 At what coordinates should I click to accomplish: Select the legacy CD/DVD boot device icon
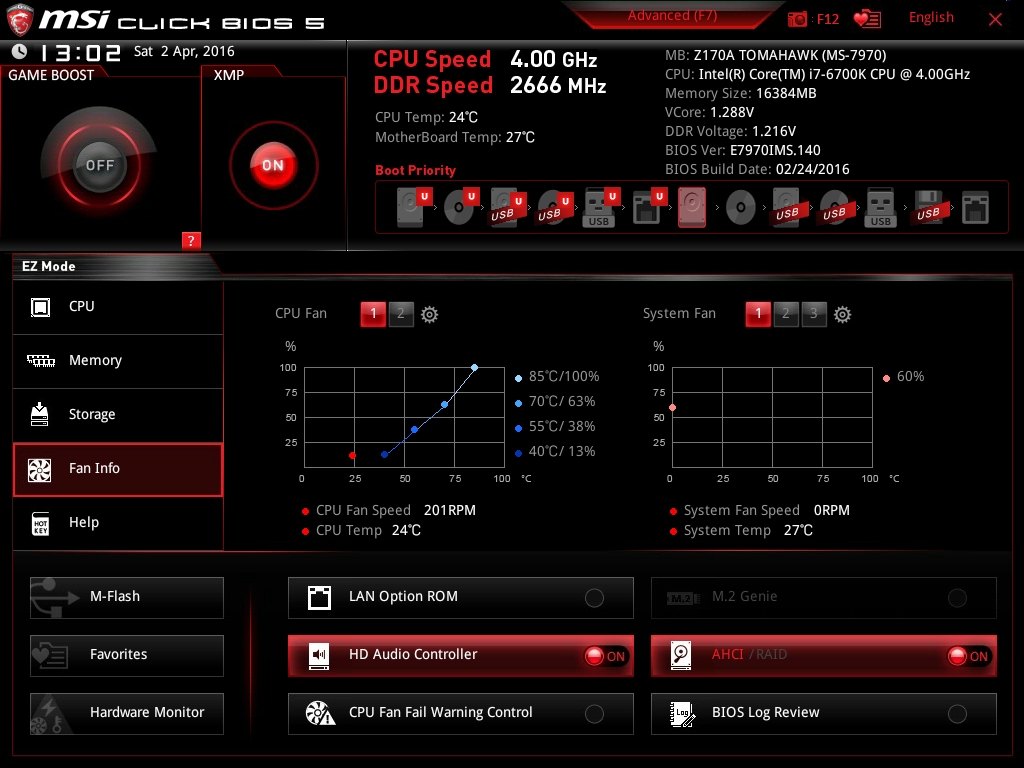click(x=741, y=208)
